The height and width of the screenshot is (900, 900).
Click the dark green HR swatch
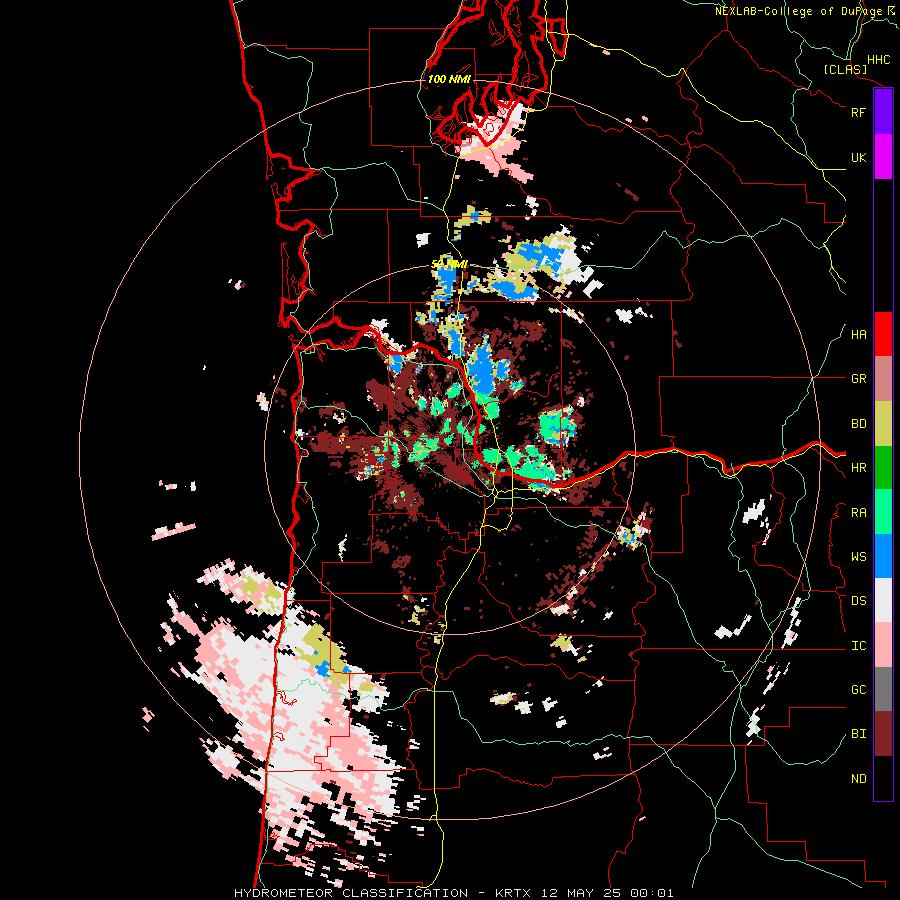[883, 467]
